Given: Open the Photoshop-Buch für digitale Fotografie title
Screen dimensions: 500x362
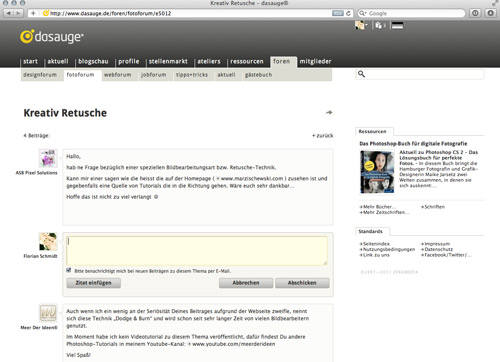Looking at the screenshot, I should coord(413,144).
